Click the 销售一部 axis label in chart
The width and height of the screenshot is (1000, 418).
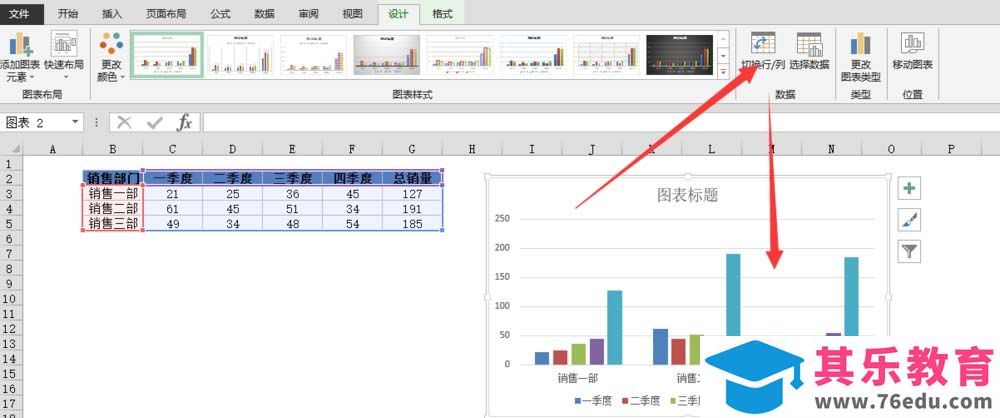(x=578, y=378)
